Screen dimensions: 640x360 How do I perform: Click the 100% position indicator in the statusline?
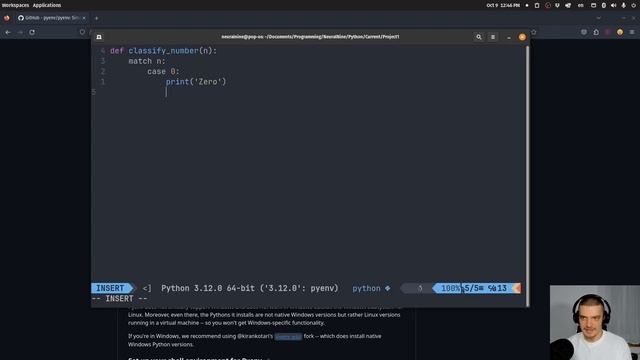pyautogui.click(x=451, y=288)
